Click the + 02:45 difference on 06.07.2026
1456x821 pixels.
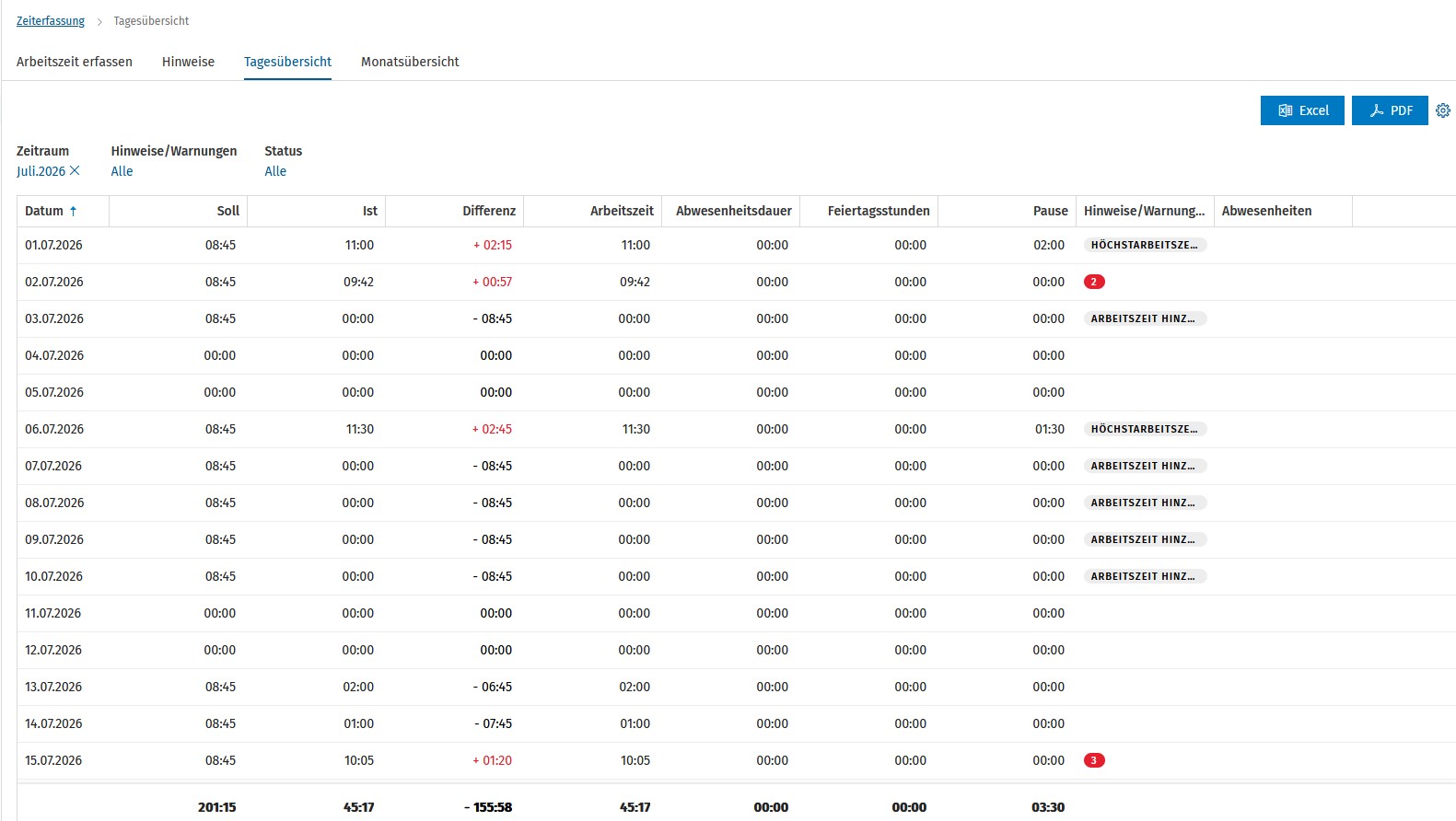pos(492,429)
